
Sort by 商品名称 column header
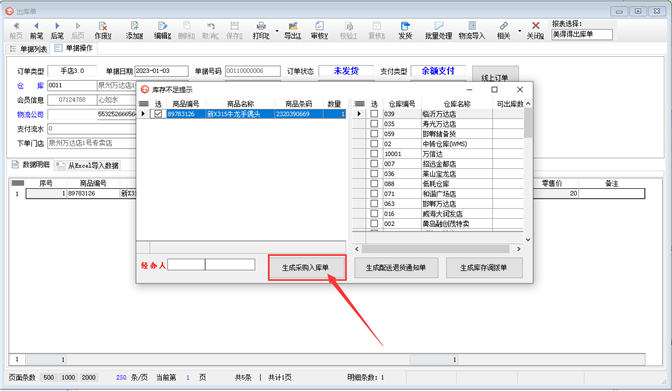(x=240, y=104)
